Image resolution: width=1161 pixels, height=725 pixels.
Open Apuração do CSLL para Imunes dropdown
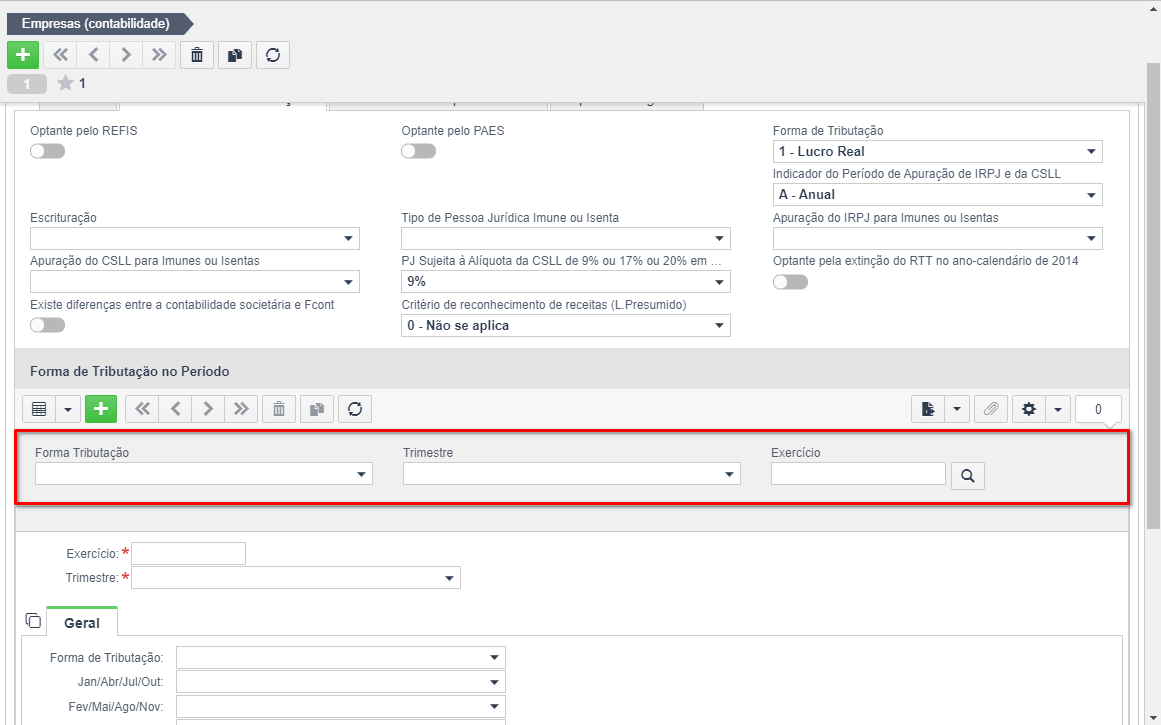(x=195, y=281)
